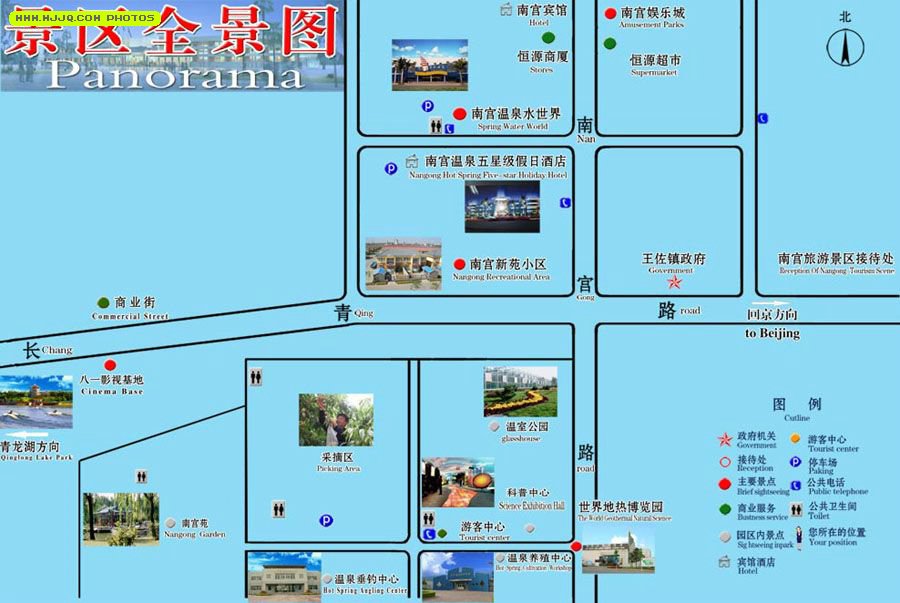
Task: Click the red dot beside Nangong Recreational Area
Action: click(x=460, y=263)
